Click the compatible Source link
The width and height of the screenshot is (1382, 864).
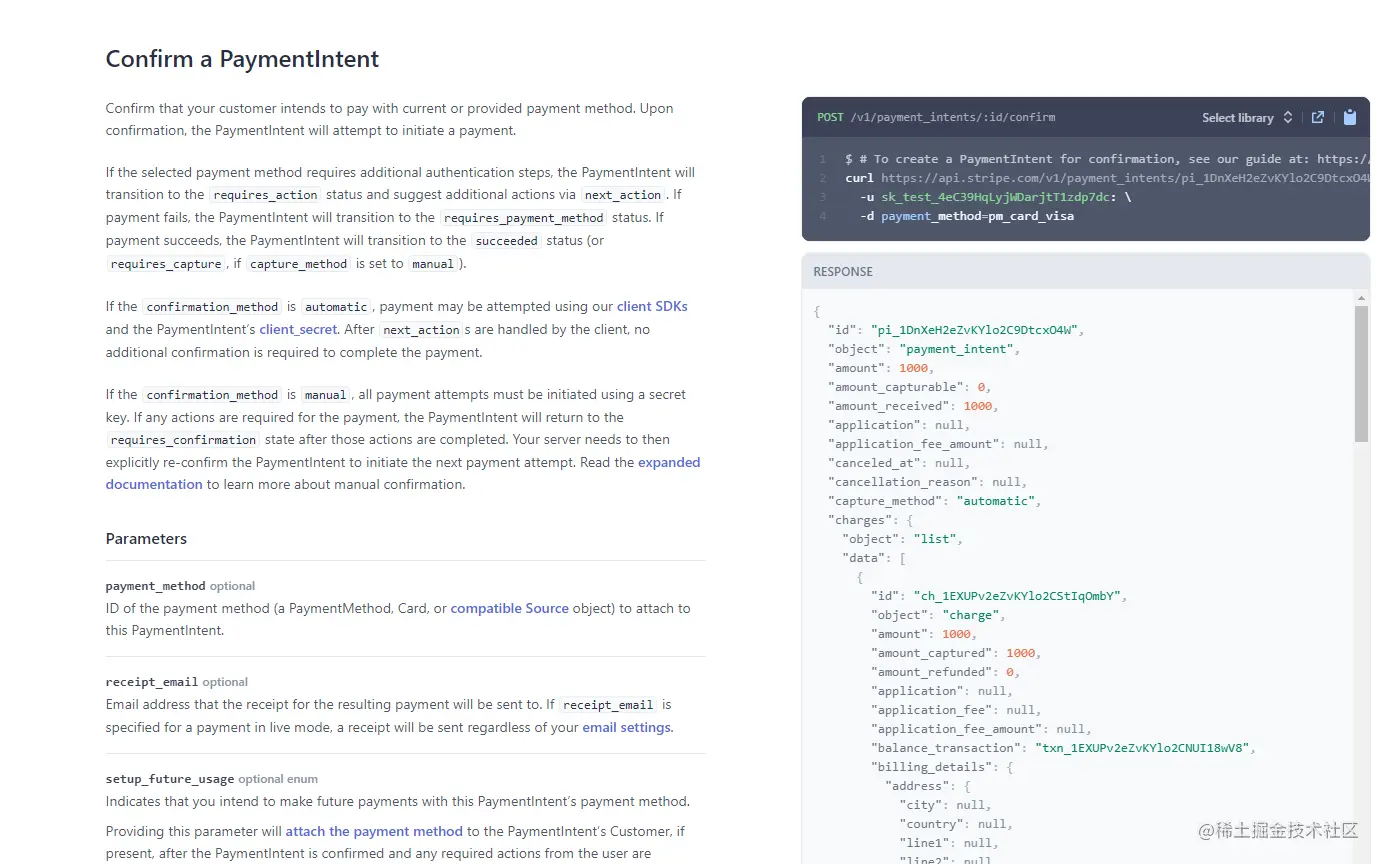509,608
